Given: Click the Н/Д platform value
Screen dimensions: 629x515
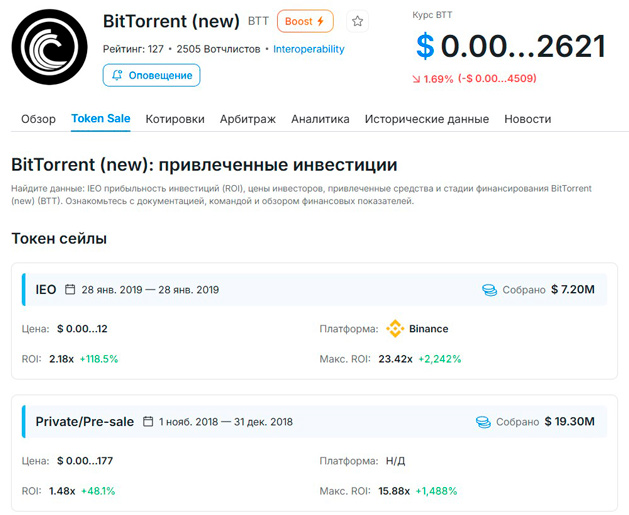Looking at the screenshot, I should (x=395, y=461).
